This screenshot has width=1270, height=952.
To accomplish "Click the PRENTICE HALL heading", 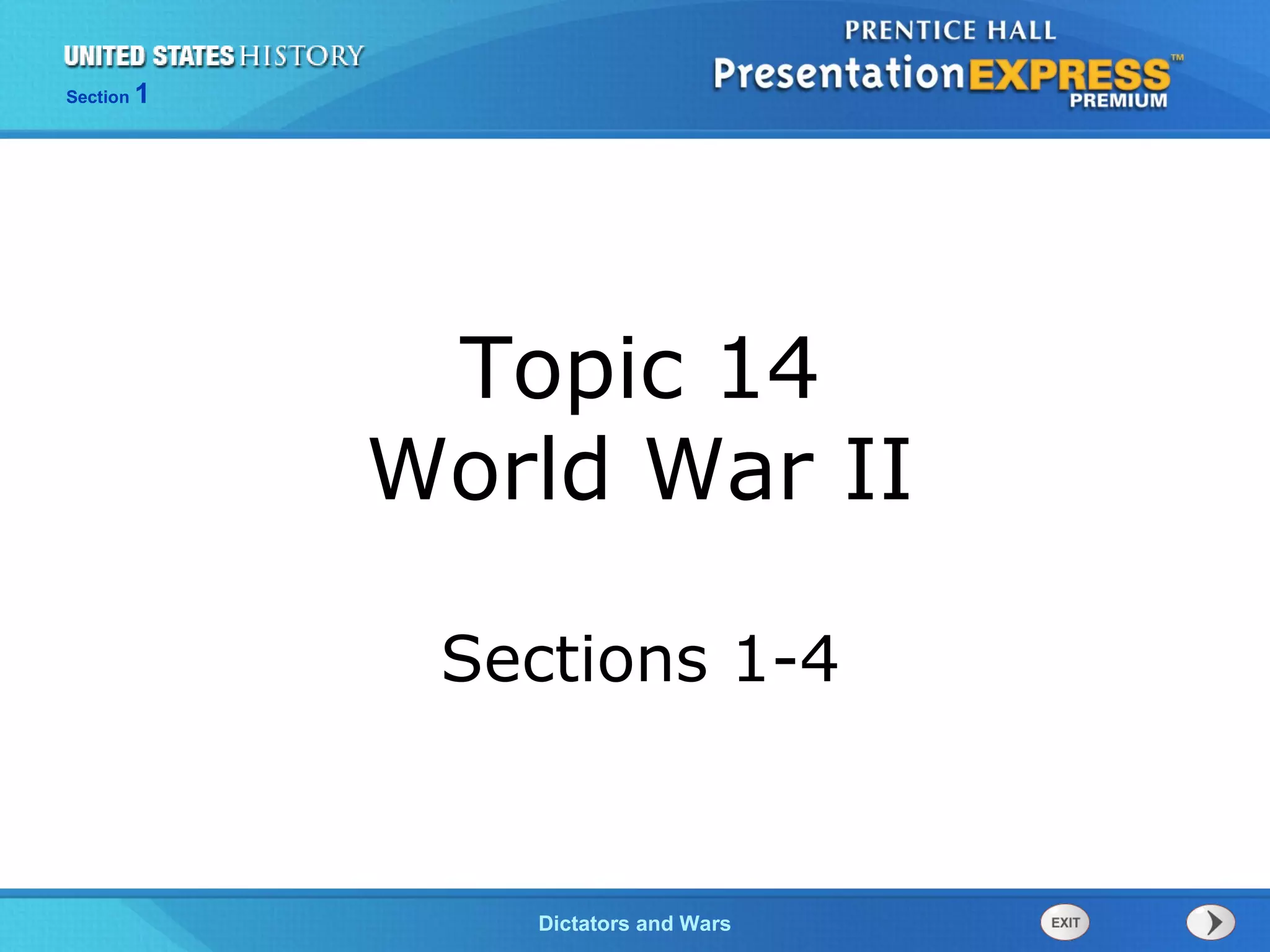I will point(950,30).
